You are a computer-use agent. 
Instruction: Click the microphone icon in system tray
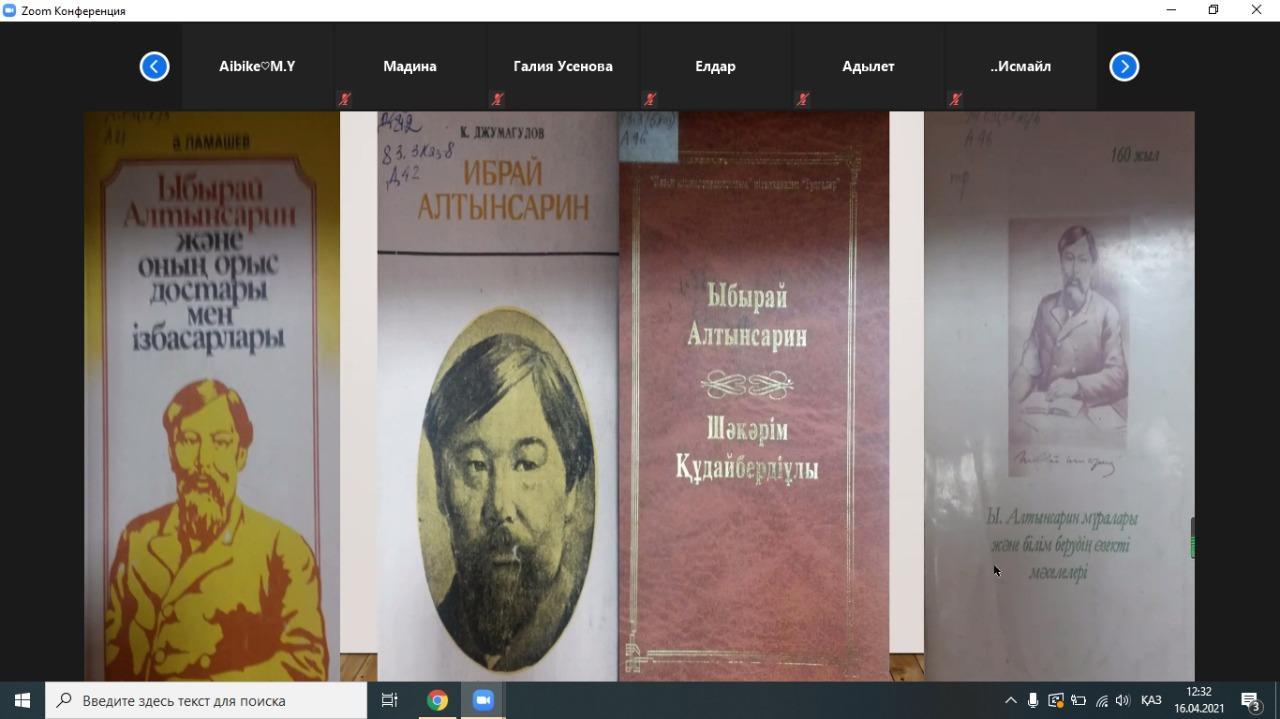[1033, 701]
